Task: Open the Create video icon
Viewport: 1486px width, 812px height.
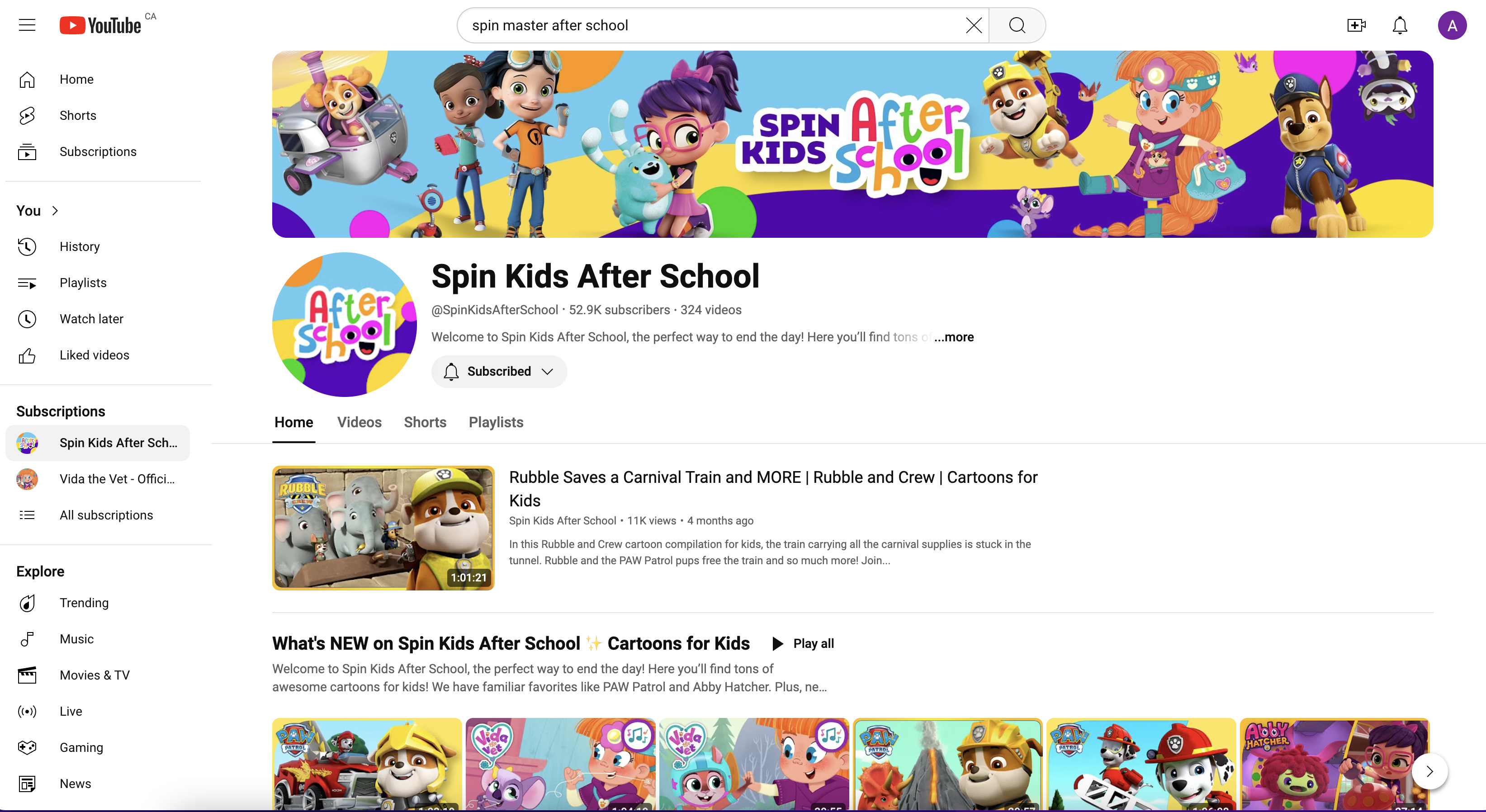Action: [1356, 25]
